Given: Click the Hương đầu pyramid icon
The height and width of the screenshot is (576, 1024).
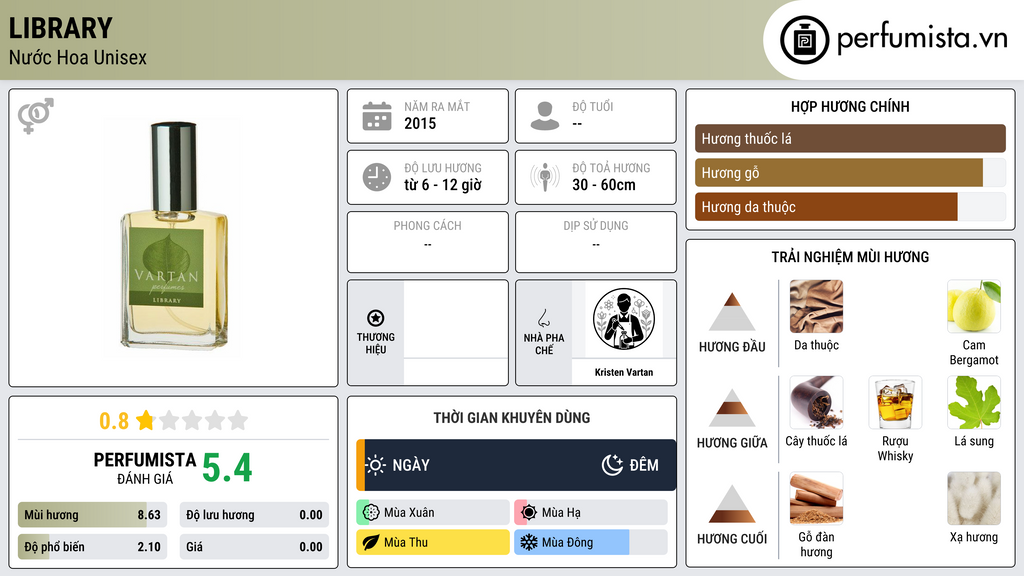Looking at the screenshot, I should click(732, 312).
